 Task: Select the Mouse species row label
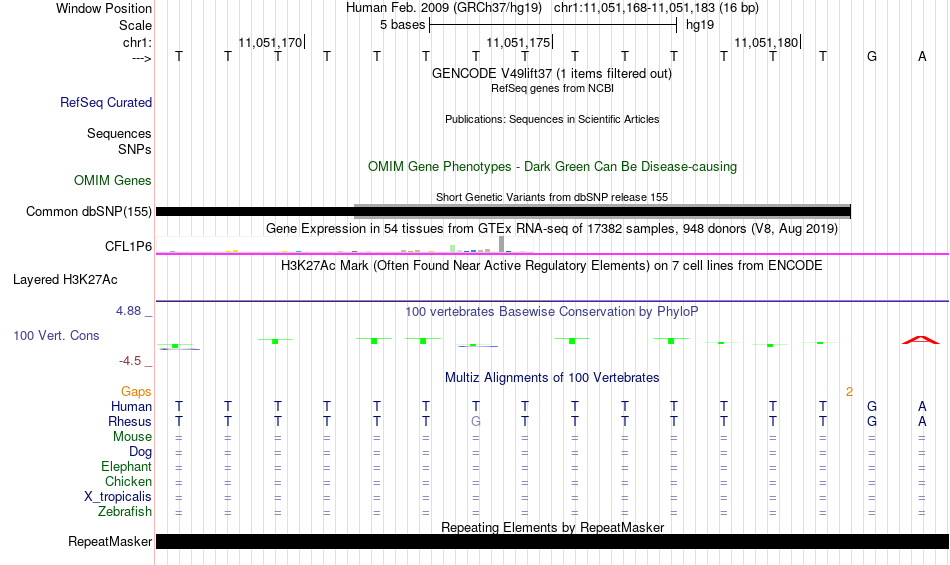(133, 437)
